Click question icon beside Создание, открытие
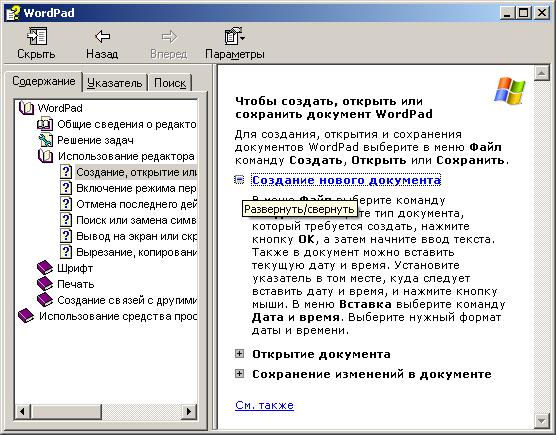 point(66,172)
